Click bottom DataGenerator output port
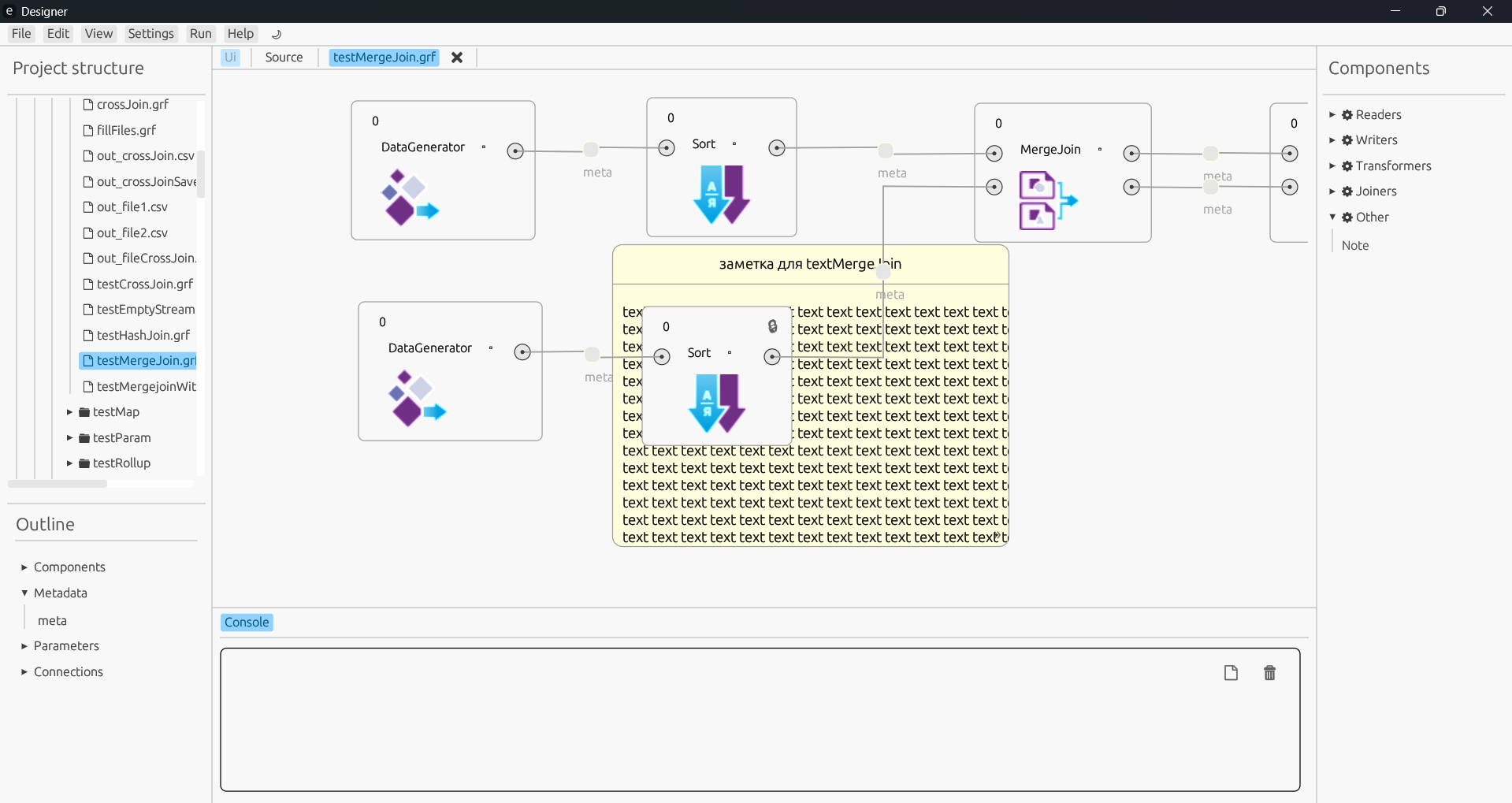The height and width of the screenshot is (803, 1512). pyautogui.click(x=522, y=352)
